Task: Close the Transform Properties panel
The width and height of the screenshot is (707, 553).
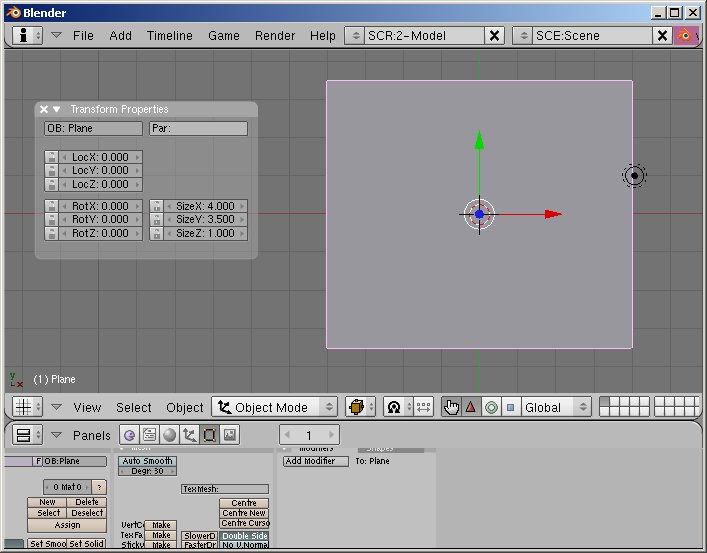Action: click(44, 109)
